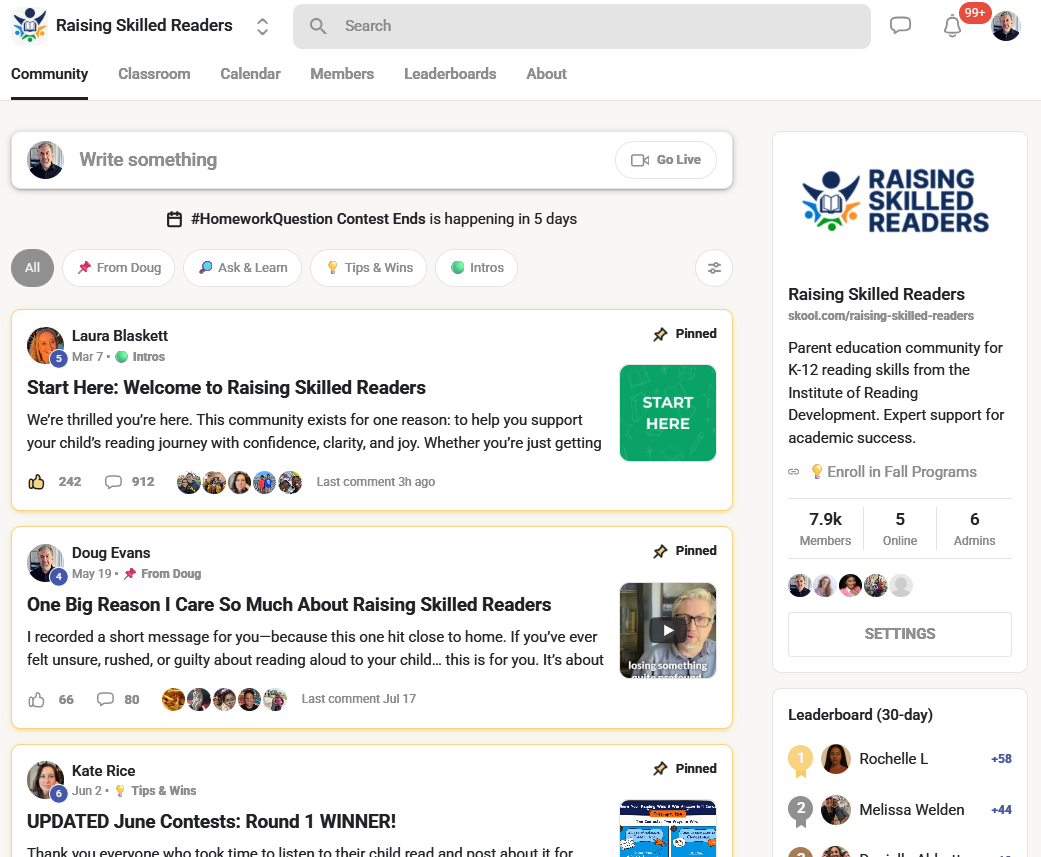Filter posts by Tips & Wins
The width and height of the screenshot is (1041, 857).
click(368, 268)
